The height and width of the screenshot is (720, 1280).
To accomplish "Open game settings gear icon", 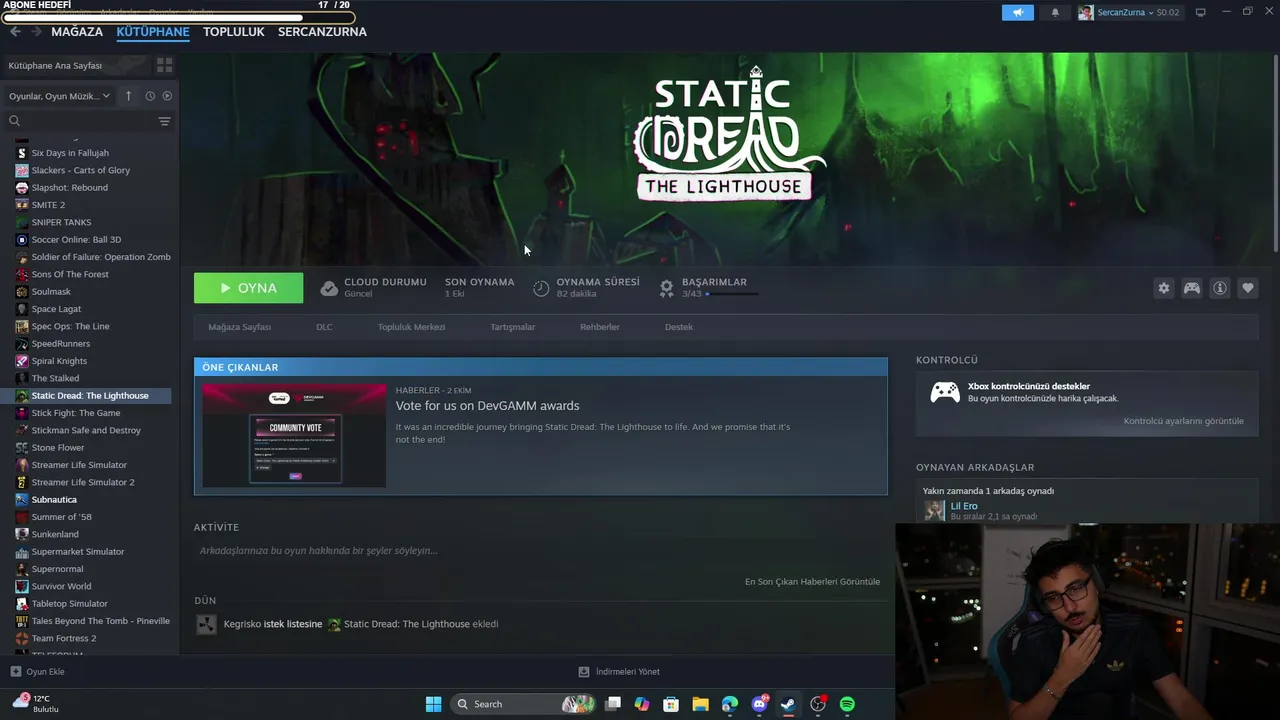I will [1164, 288].
